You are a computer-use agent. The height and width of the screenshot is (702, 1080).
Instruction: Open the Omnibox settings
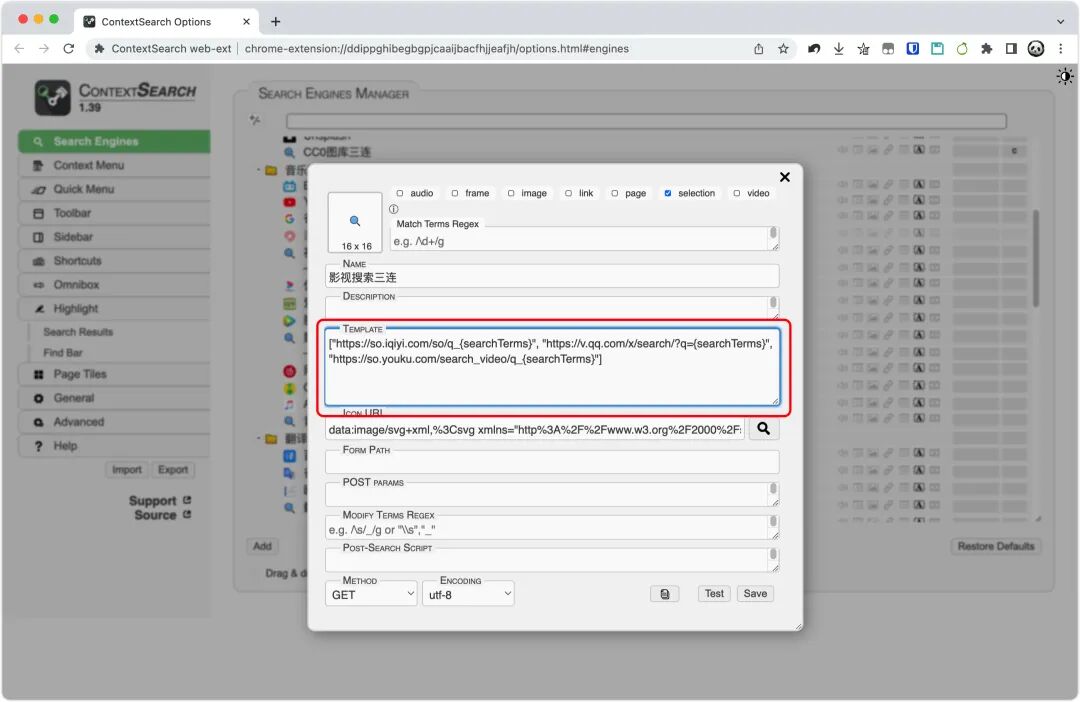(x=114, y=285)
